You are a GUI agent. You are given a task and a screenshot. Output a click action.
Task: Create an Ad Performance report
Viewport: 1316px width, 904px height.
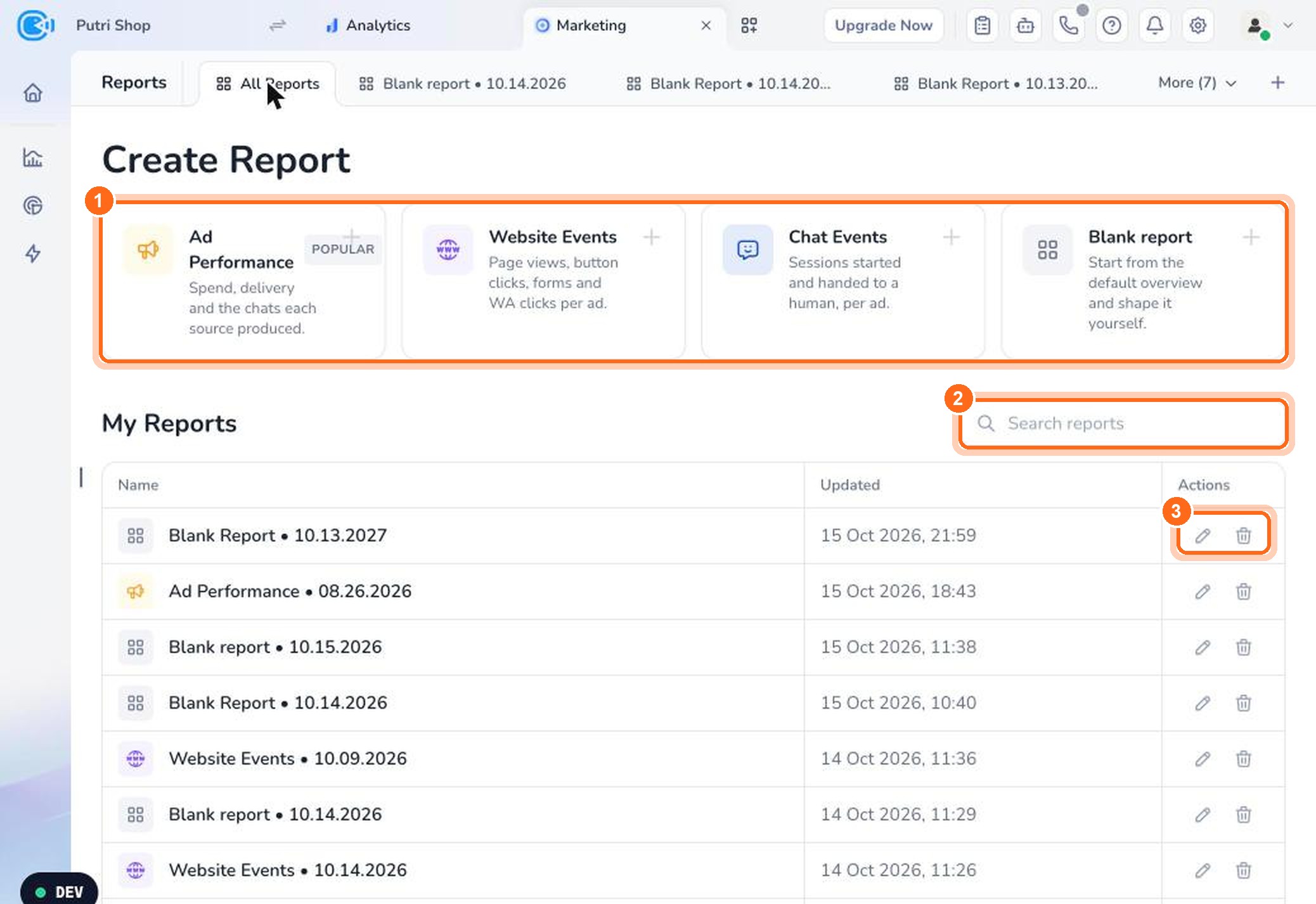(243, 282)
